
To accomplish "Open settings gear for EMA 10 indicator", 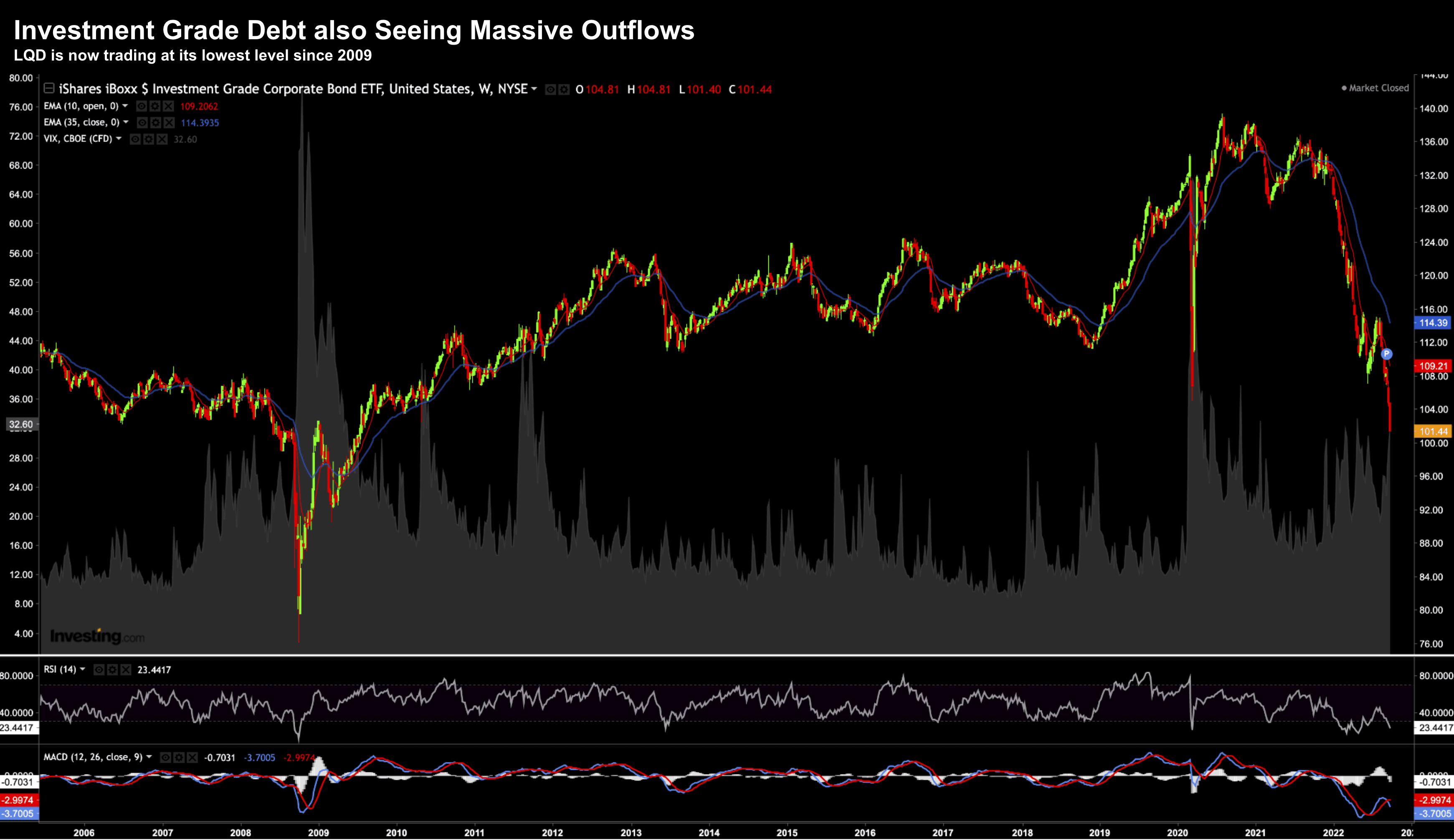I will point(155,106).
